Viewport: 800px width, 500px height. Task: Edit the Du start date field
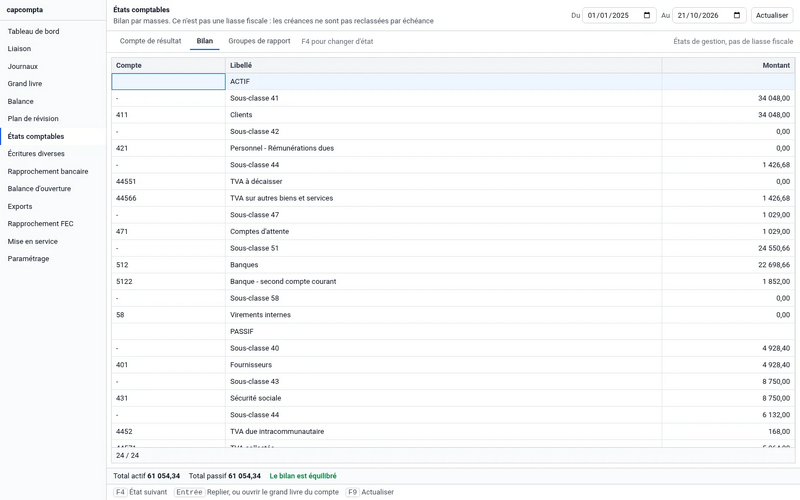pos(619,15)
